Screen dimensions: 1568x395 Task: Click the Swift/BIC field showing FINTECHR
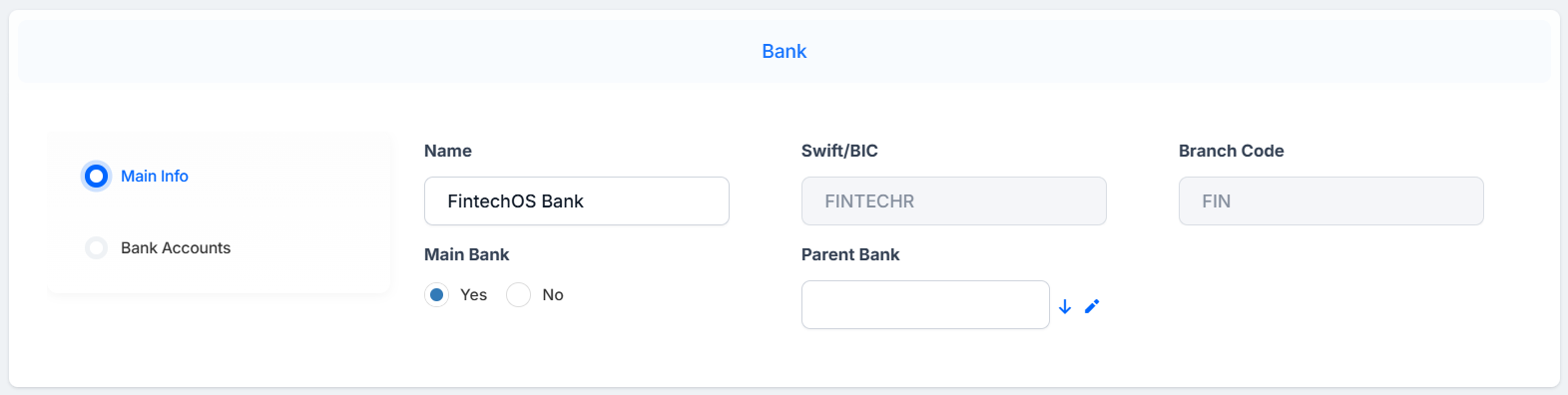[x=954, y=200]
